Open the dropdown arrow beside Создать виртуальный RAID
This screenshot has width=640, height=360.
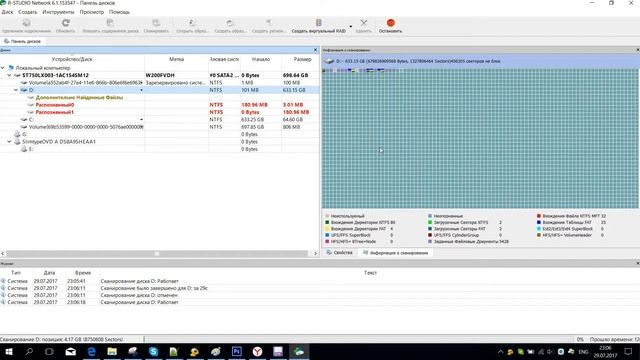(351, 27)
